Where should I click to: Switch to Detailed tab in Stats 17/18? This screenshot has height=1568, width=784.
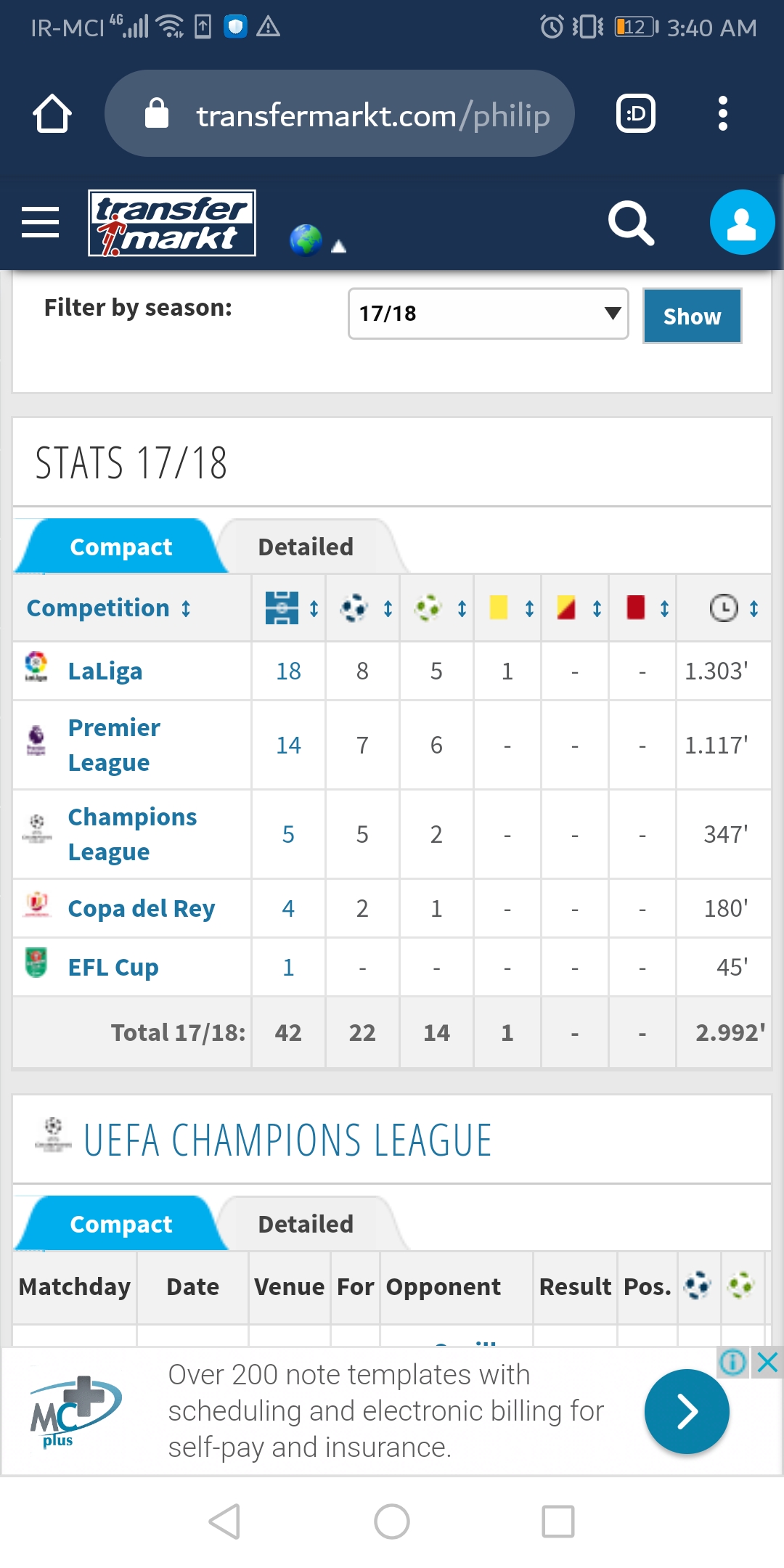click(306, 547)
